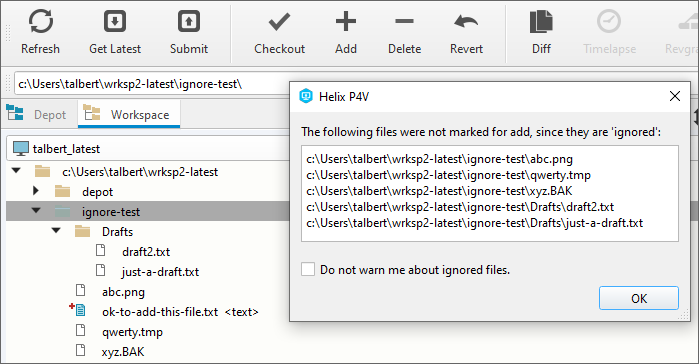
Task: Collapse the Drafts folder
Action: click(56, 230)
